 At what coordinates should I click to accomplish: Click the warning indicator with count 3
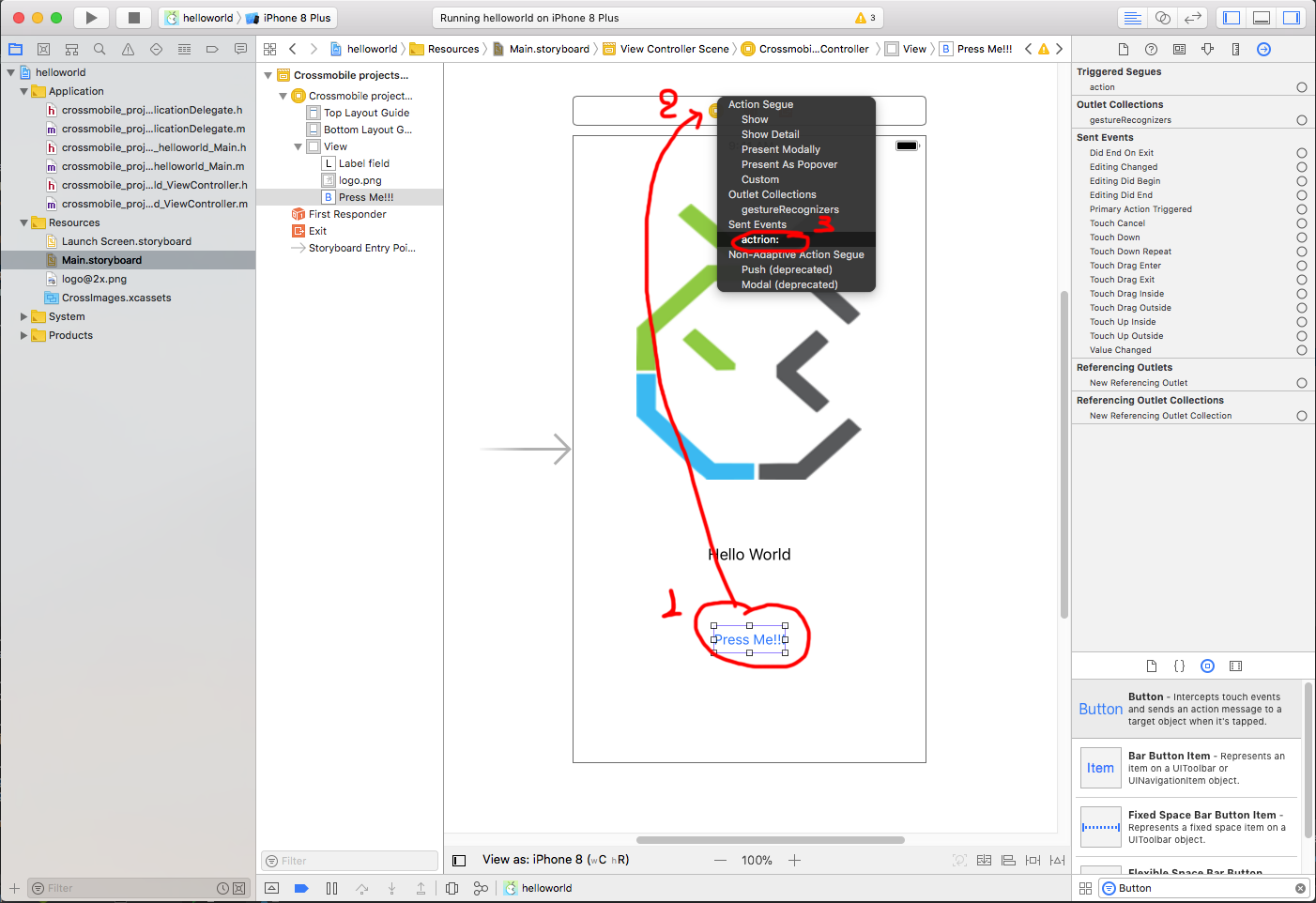pyautogui.click(x=865, y=18)
